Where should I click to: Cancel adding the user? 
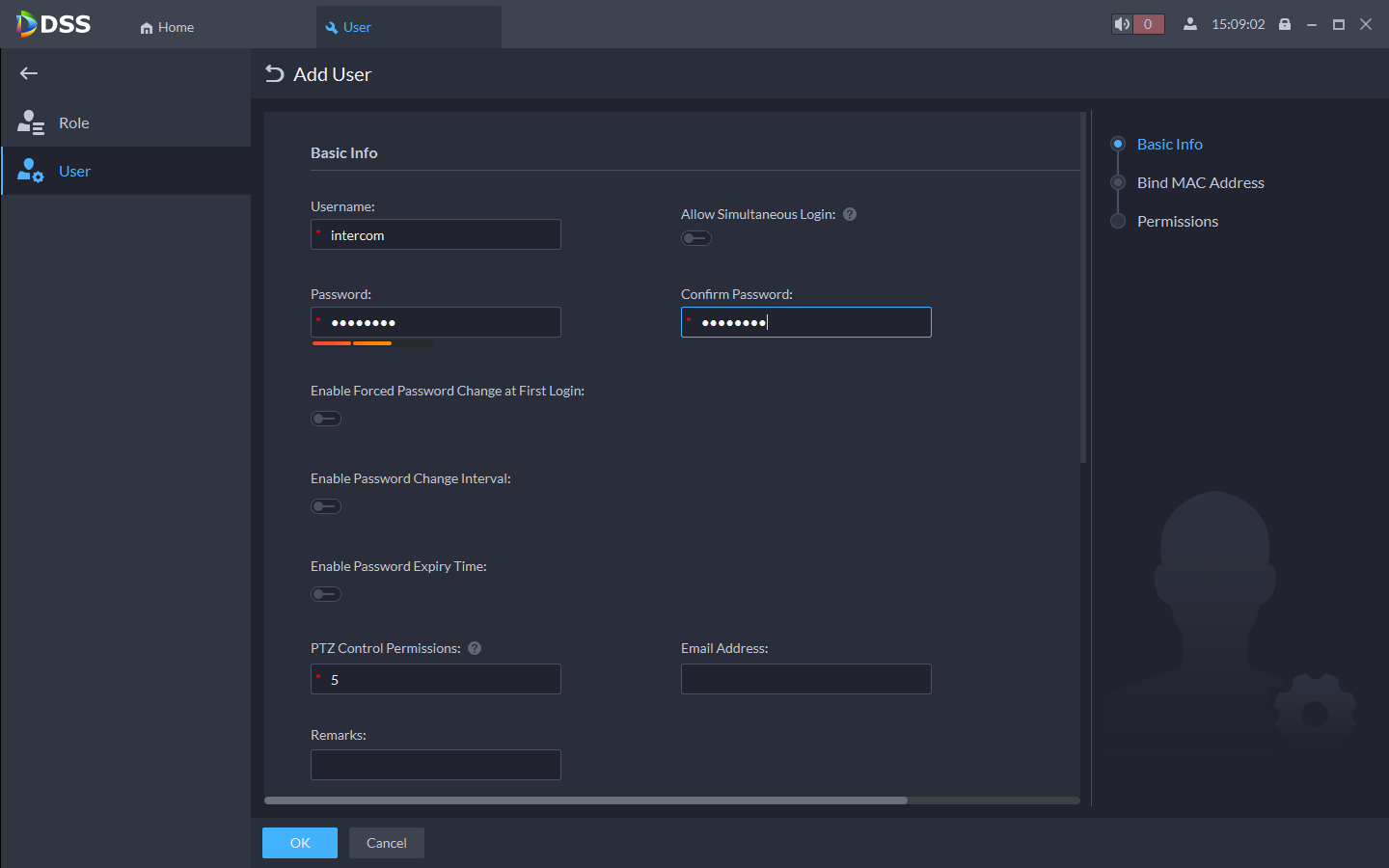[x=386, y=843]
